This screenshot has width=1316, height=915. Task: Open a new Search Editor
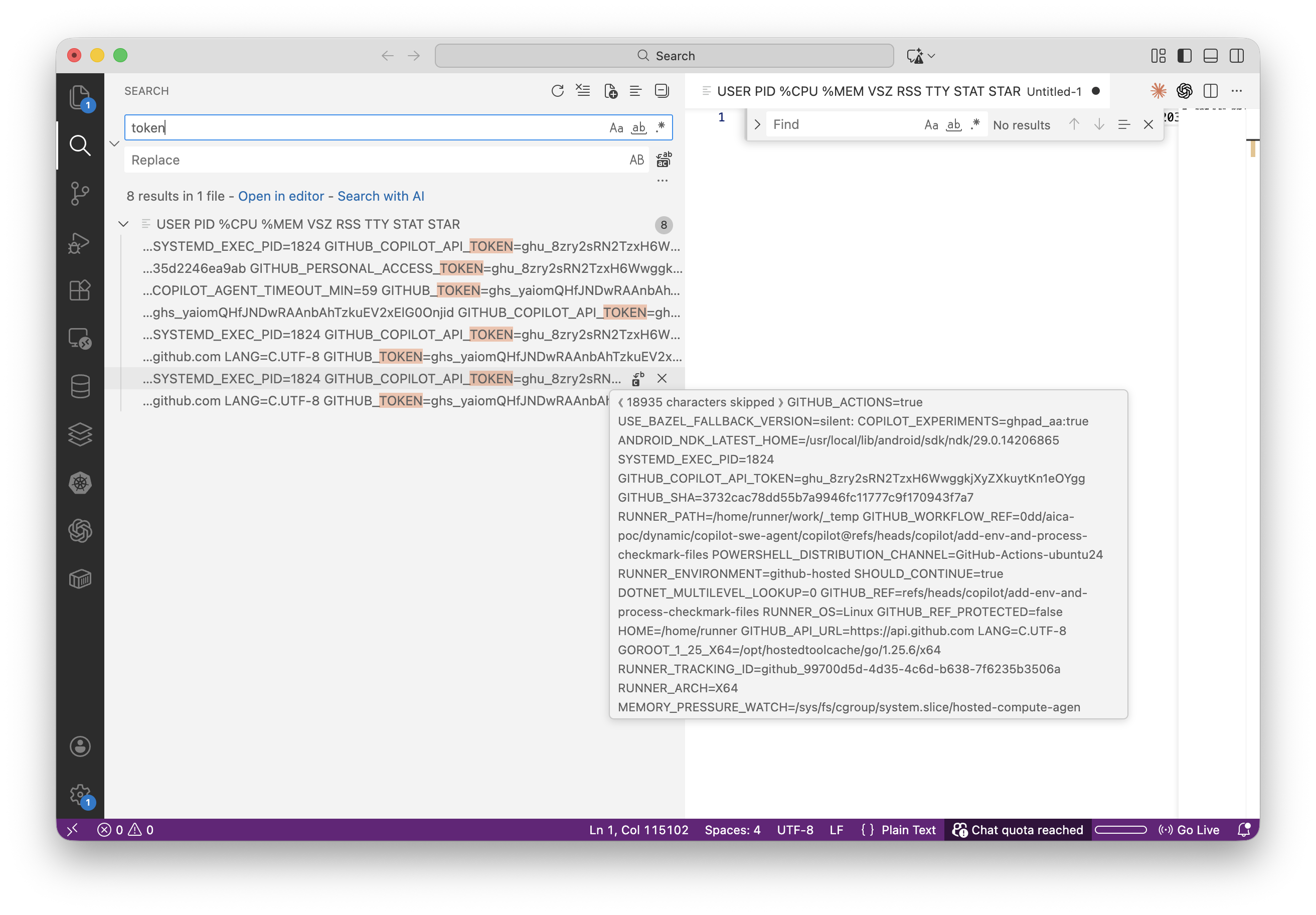tap(610, 91)
